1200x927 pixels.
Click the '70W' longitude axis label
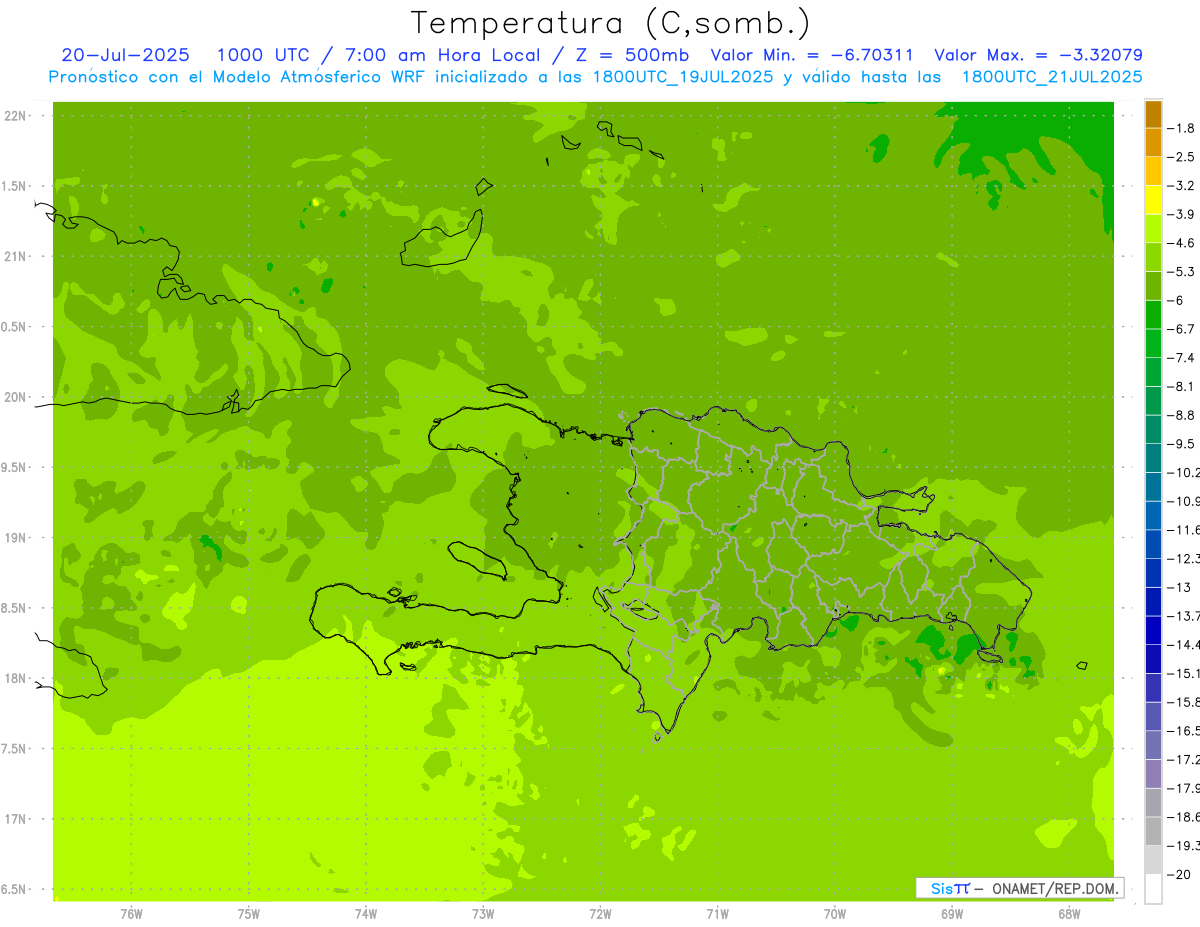[835, 913]
